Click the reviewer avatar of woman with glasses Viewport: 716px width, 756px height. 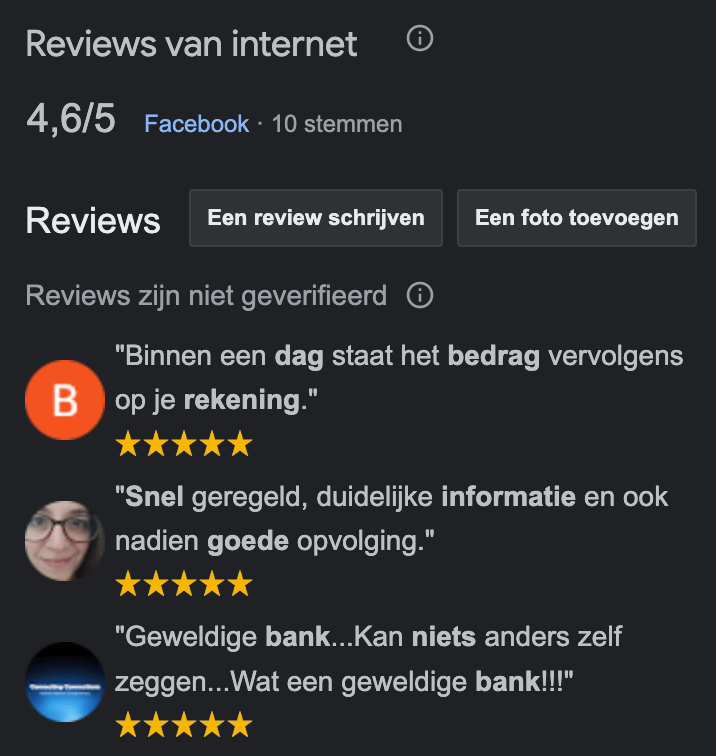click(x=65, y=540)
